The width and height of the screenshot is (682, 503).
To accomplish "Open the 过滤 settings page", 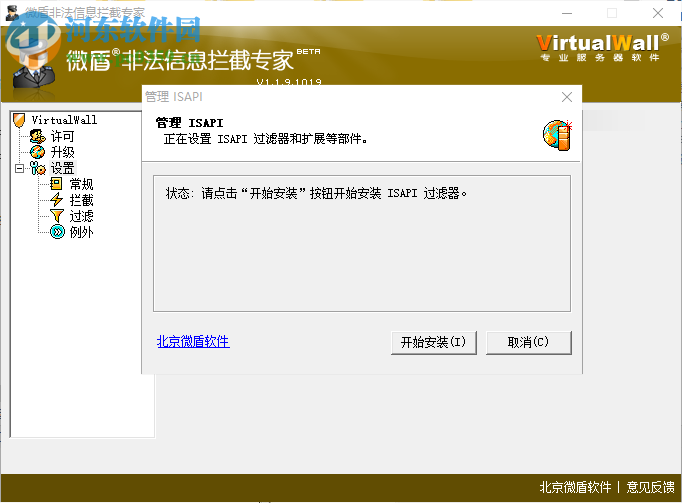I will pos(81,216).
